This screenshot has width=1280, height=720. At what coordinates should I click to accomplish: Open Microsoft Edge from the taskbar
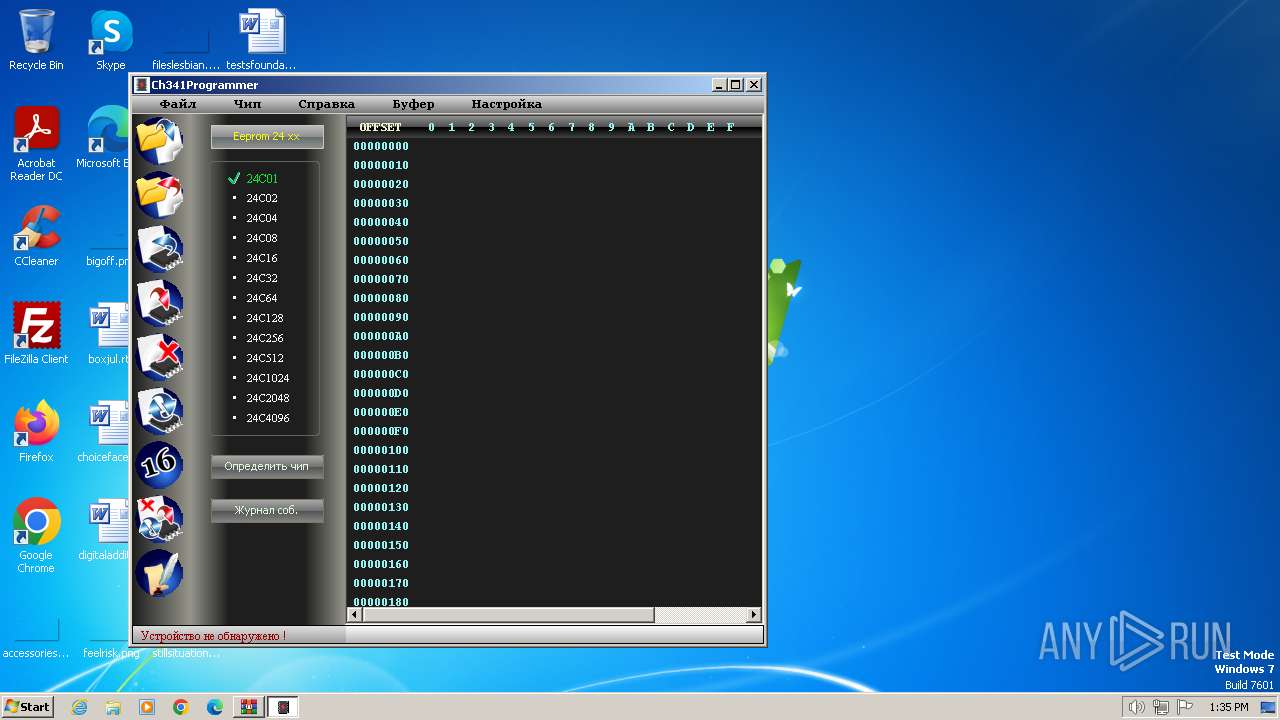point(215,707)
